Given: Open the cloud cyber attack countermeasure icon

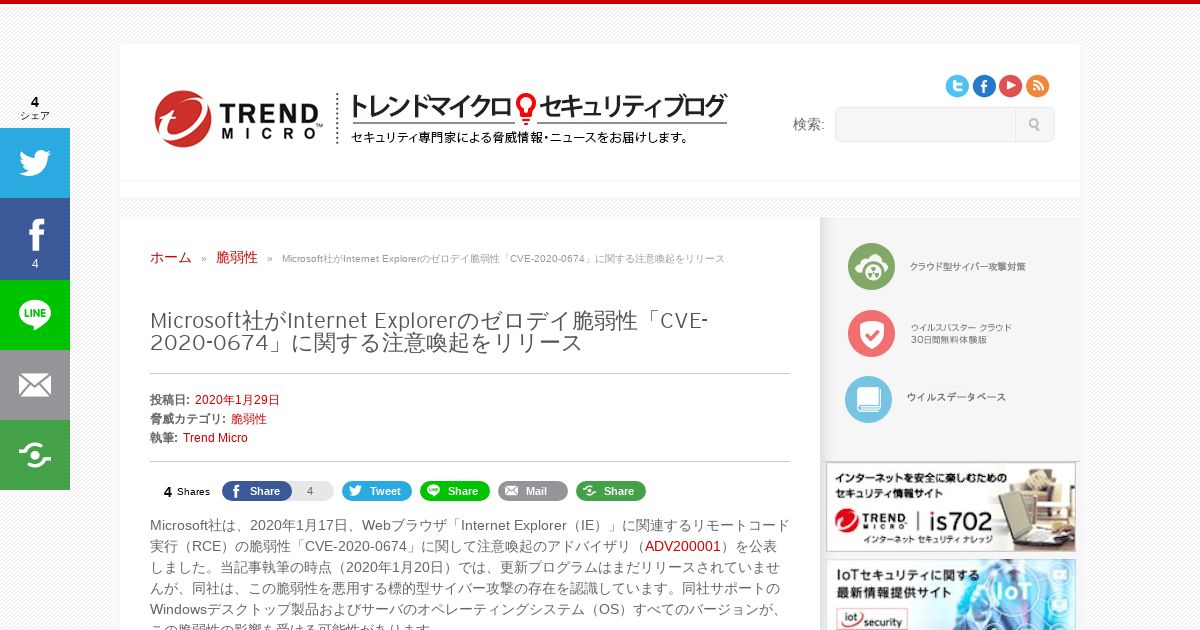Looking at the screenshot, I should 871,267.
